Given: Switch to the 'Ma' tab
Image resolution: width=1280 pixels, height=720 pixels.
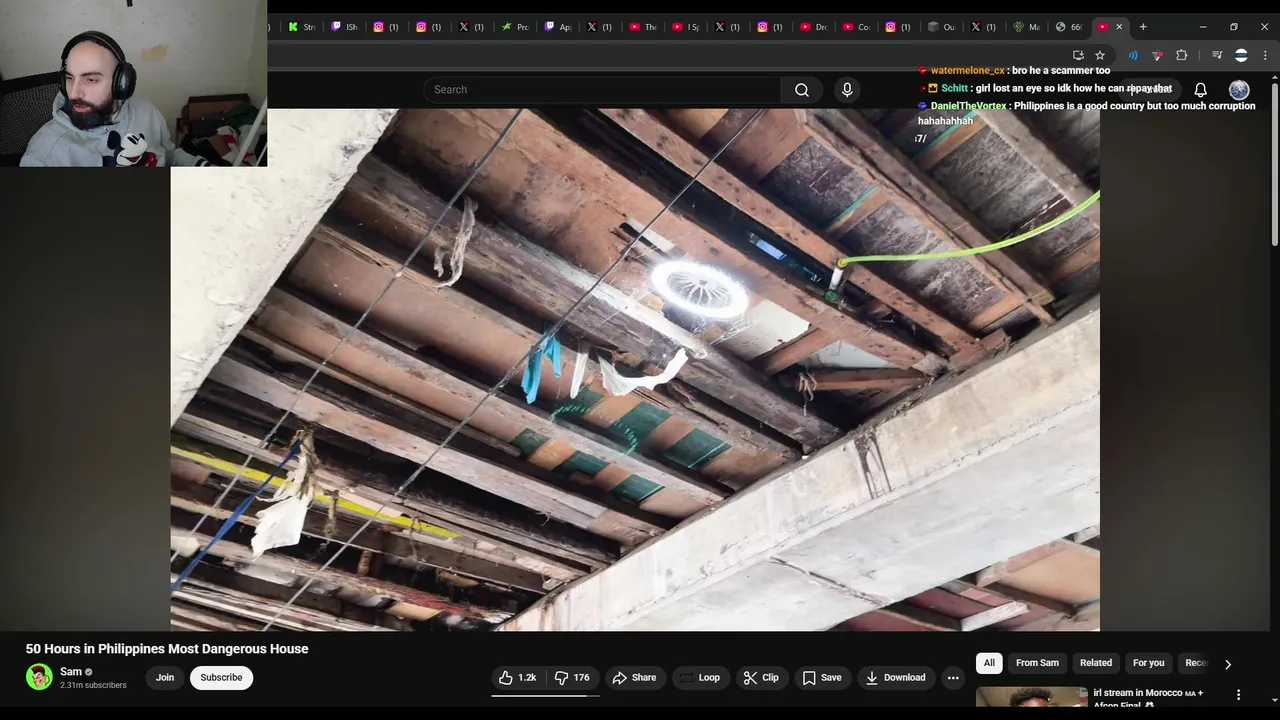Looking at the screenshot, I should click(x=1027, y=27).
